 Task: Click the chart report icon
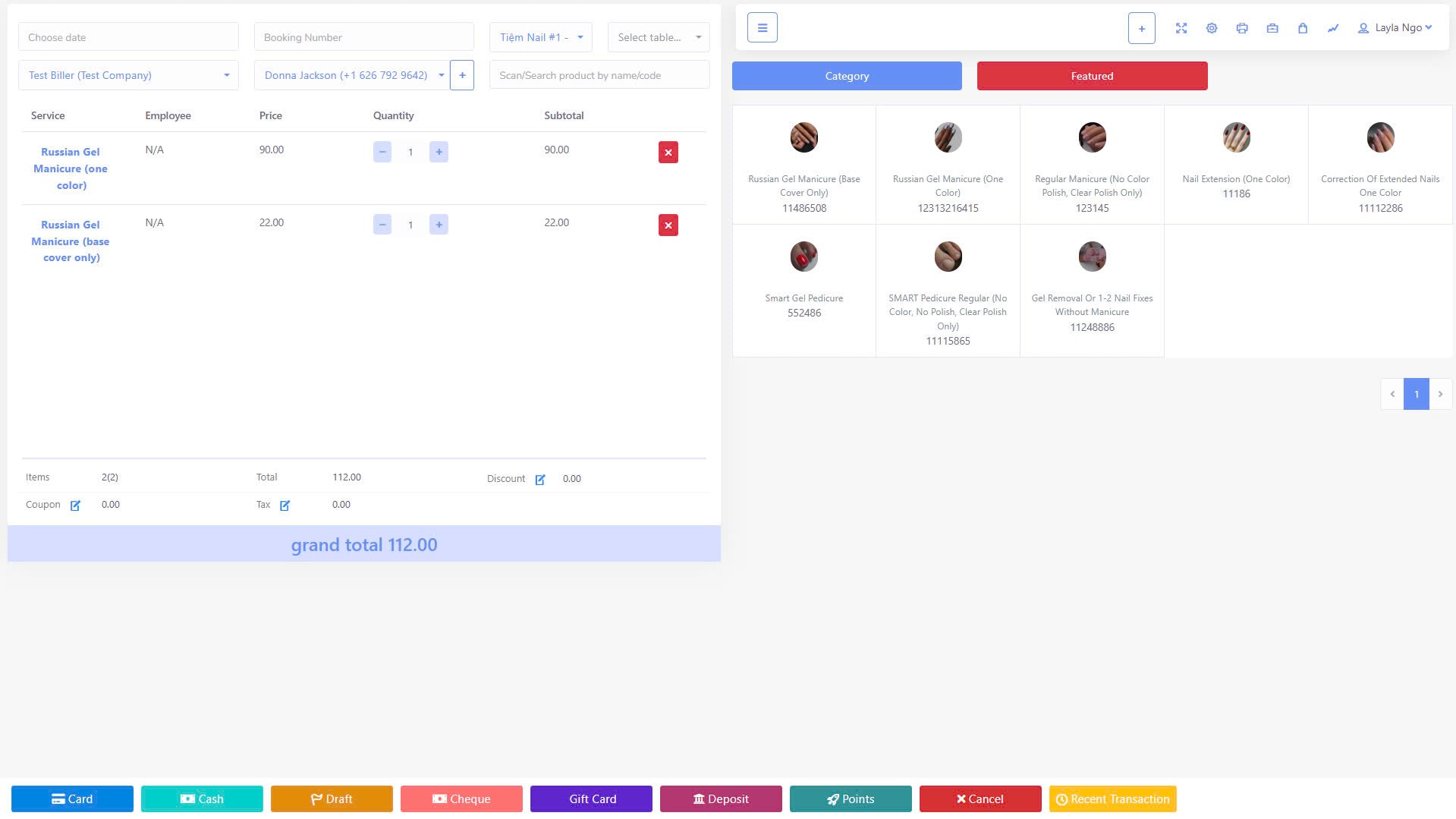(x=1333, y=28)
